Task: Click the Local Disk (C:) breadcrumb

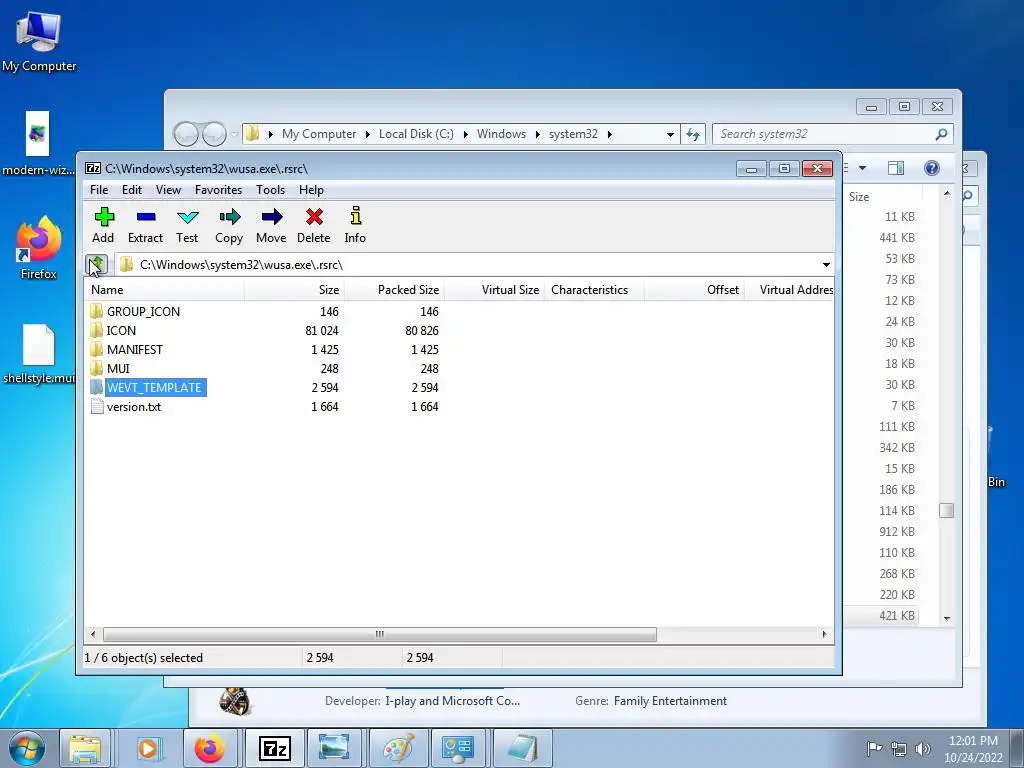Action: click(x=416, y=134)
